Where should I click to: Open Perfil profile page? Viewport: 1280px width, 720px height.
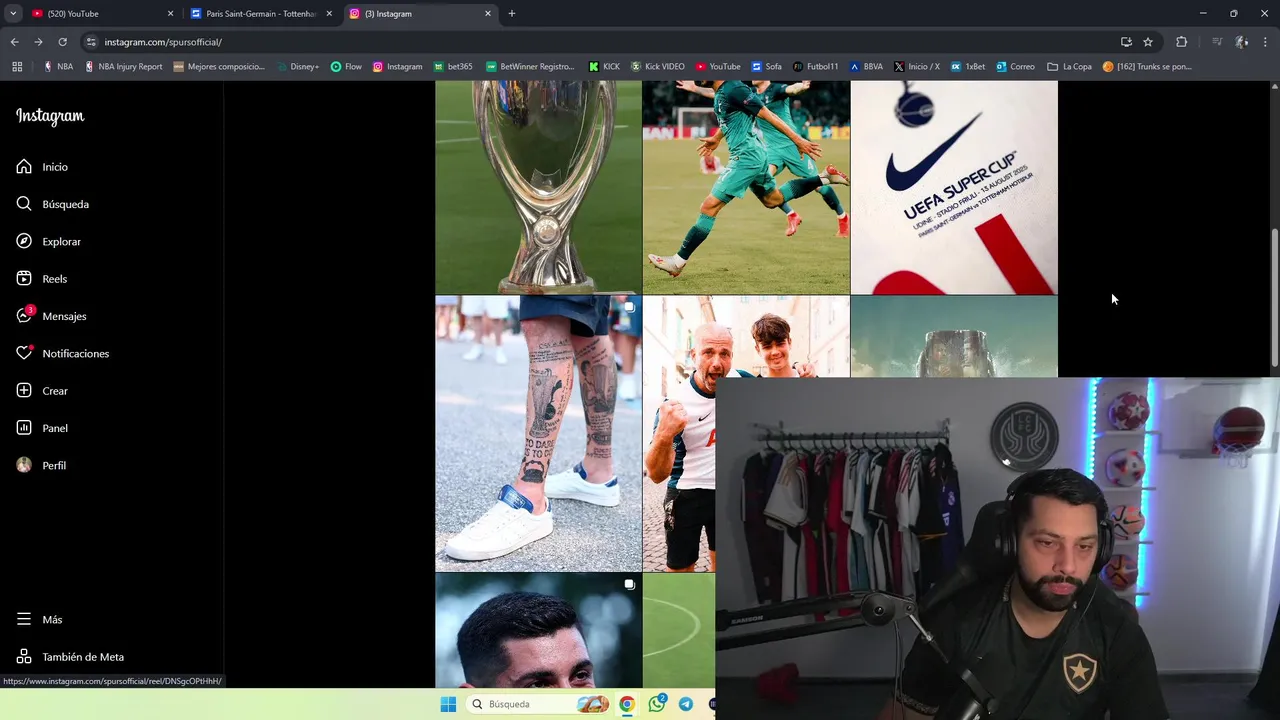(x=41, y=466)
